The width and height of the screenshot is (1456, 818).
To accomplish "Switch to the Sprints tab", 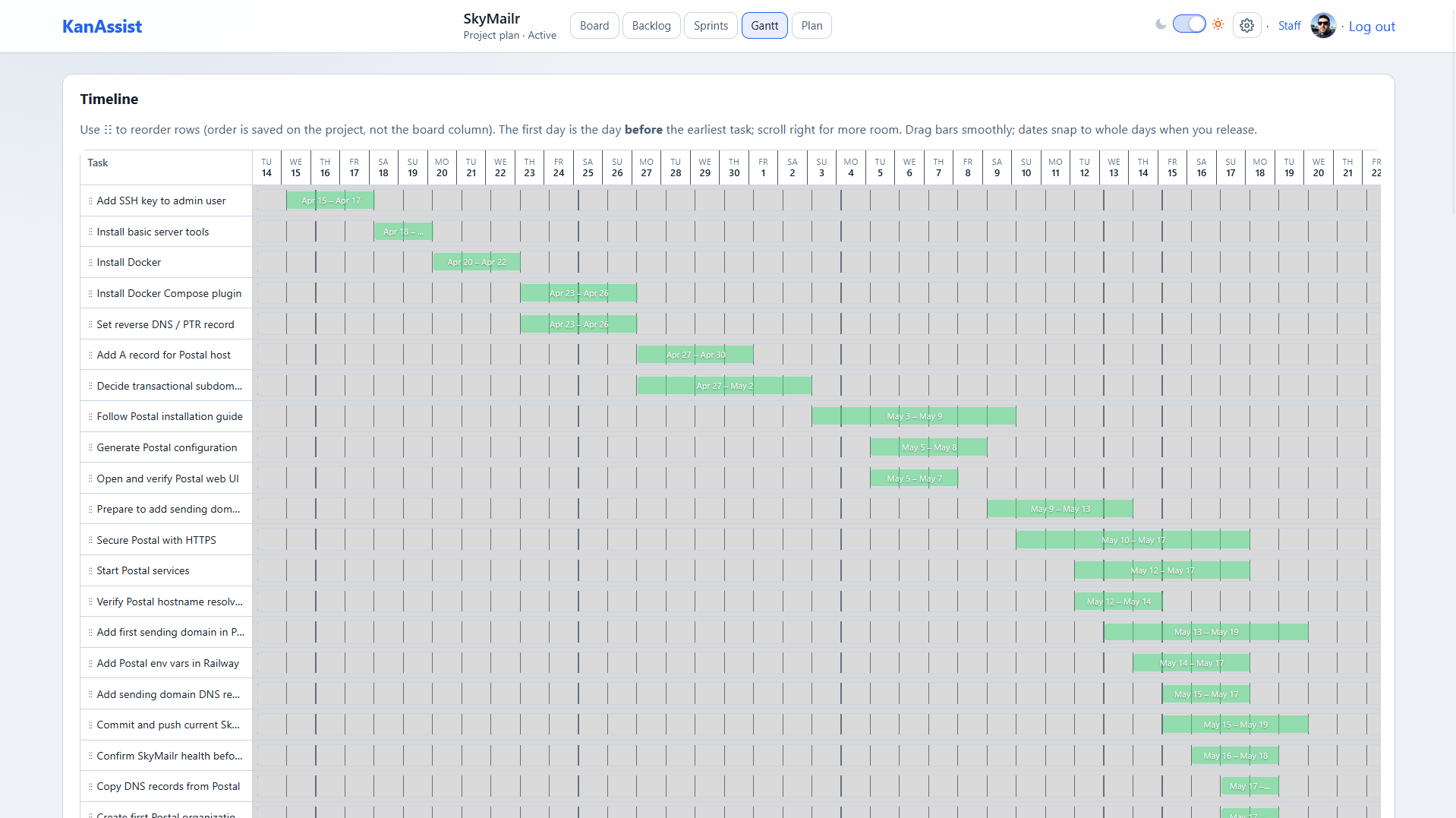I will pos(711,26).
